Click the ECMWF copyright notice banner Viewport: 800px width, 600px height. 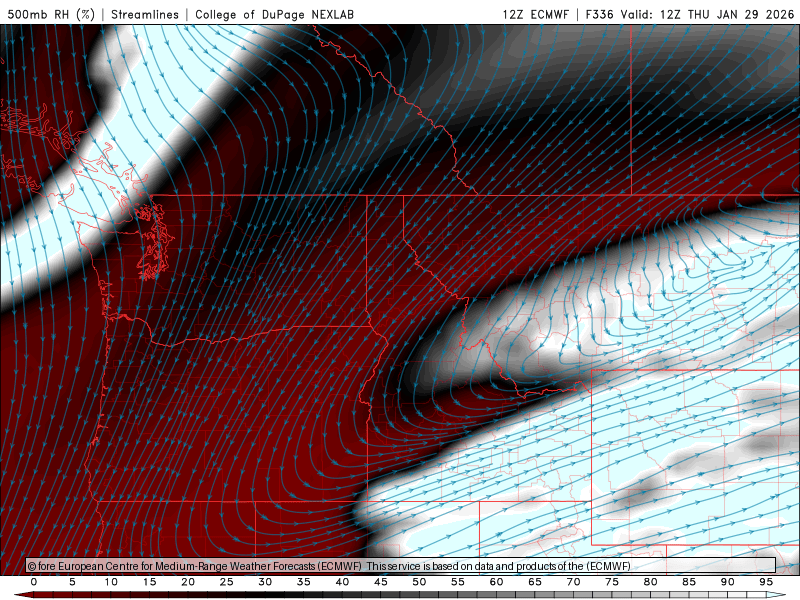(x=401, y=566)
